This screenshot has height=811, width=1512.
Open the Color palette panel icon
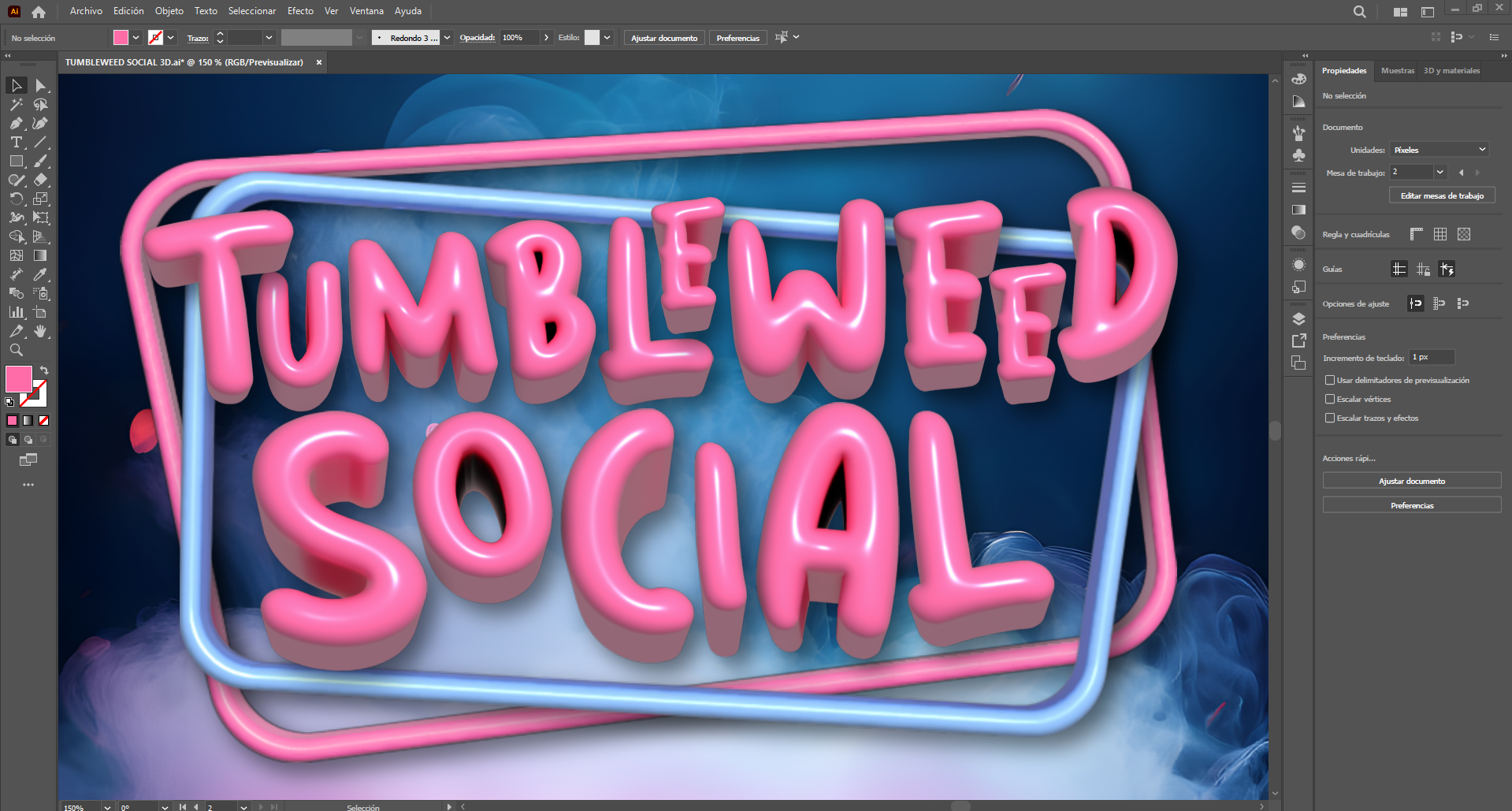point(1299,79)
